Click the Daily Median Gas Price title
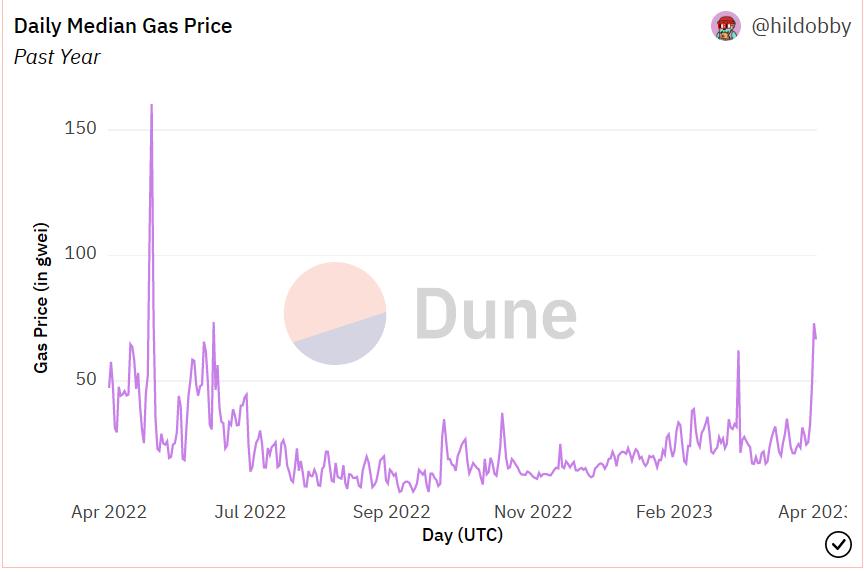The height and width of the screenshot is (572, 864). pyautogui.click(x=123, y=26)
